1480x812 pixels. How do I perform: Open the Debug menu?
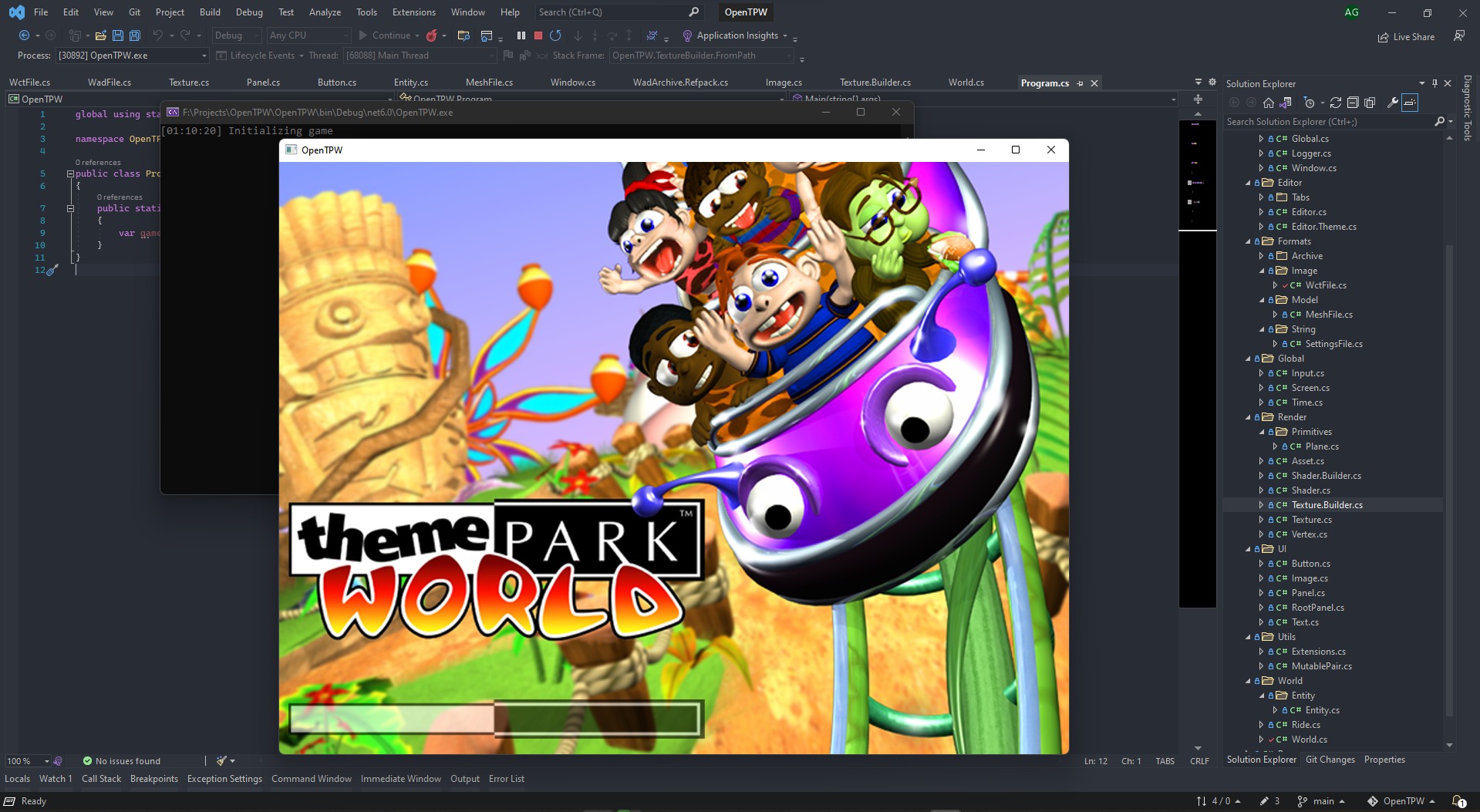(248, 12)
